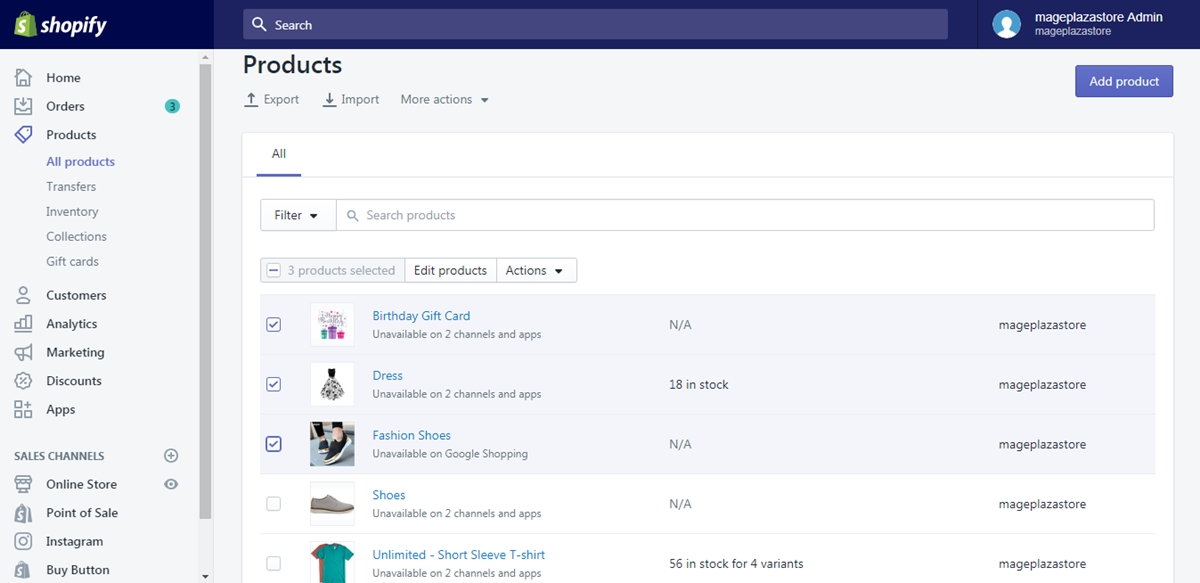Uncheck the Birthday Gift Card checkbox
This screenshot has width=1200, height=583.
click(273, 325)
